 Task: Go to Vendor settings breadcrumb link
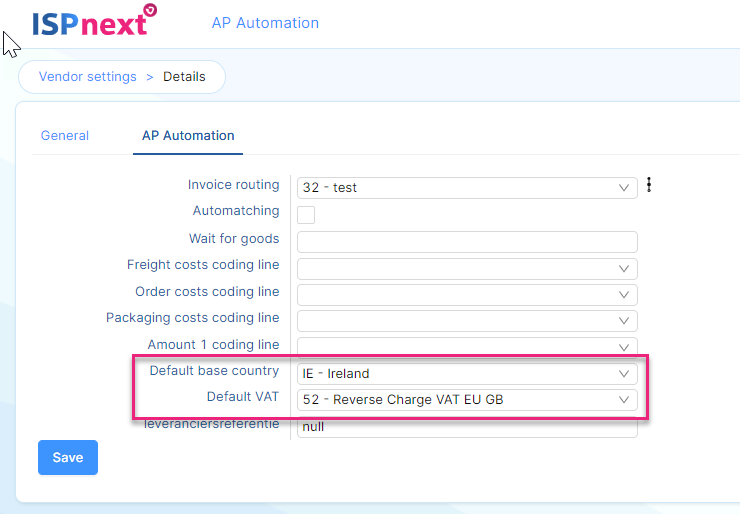pos(87,76)
